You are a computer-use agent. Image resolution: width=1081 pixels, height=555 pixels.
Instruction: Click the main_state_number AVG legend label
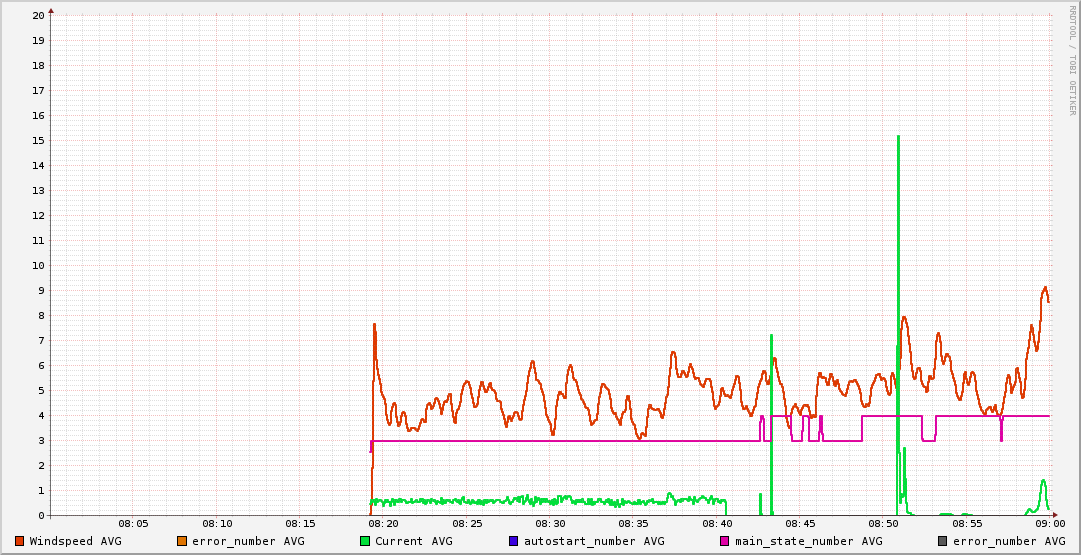click(x=808, y=541)
